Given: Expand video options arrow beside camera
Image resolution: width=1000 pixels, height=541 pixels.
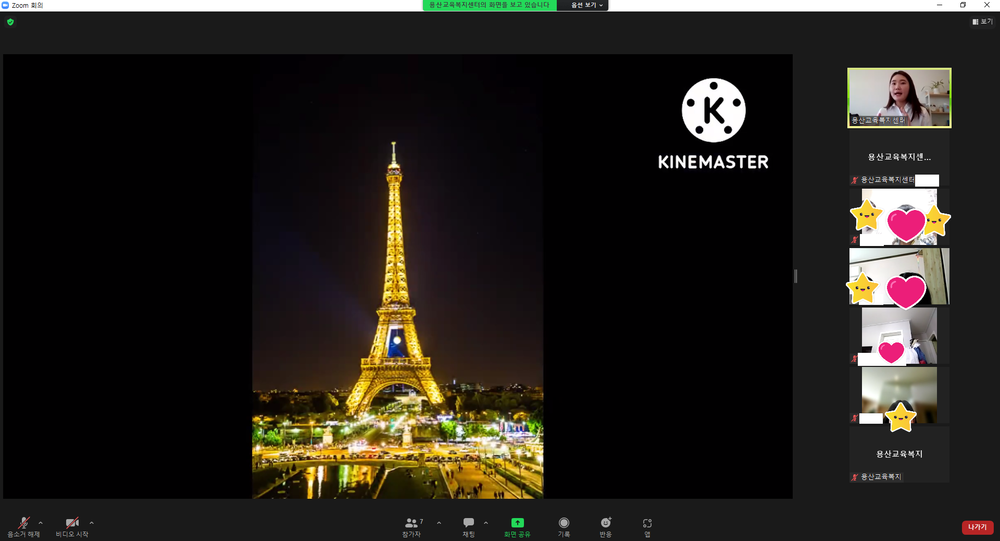Looking at the screenshot, I should coord(91,523).
